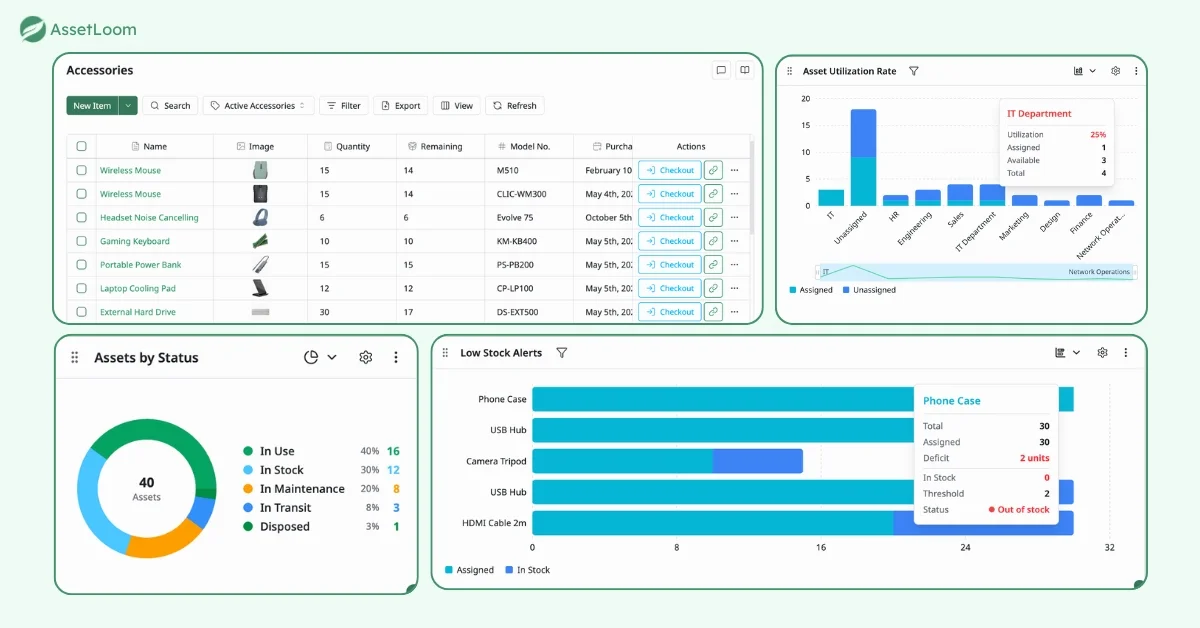Check the Headset Noise Cancelling row checkbox

(82, 217)
